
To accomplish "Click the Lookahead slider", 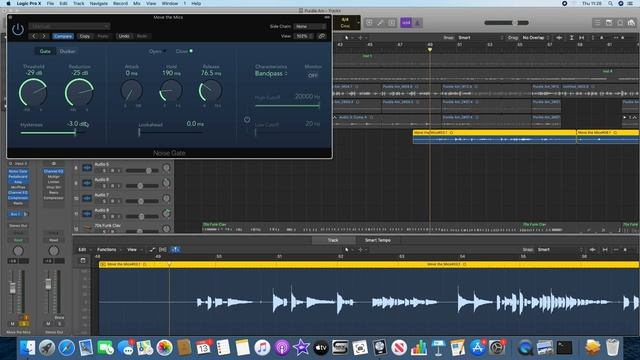I will (171, 132).
